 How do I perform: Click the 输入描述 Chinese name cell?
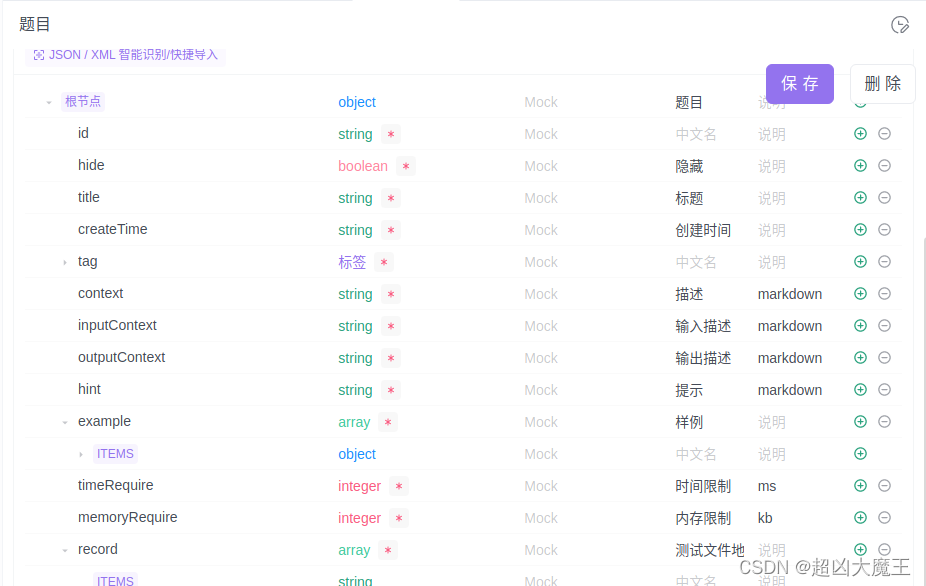[703, 326]
